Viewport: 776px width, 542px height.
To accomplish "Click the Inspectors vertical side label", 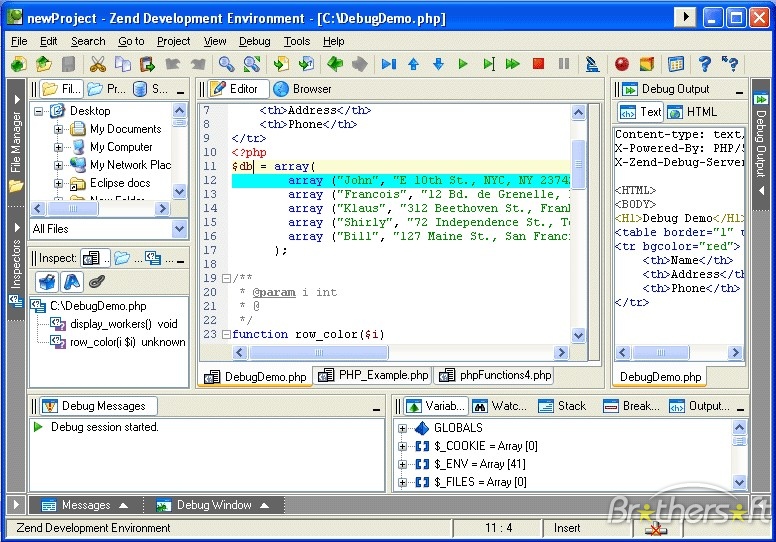I will click(16, 265).
